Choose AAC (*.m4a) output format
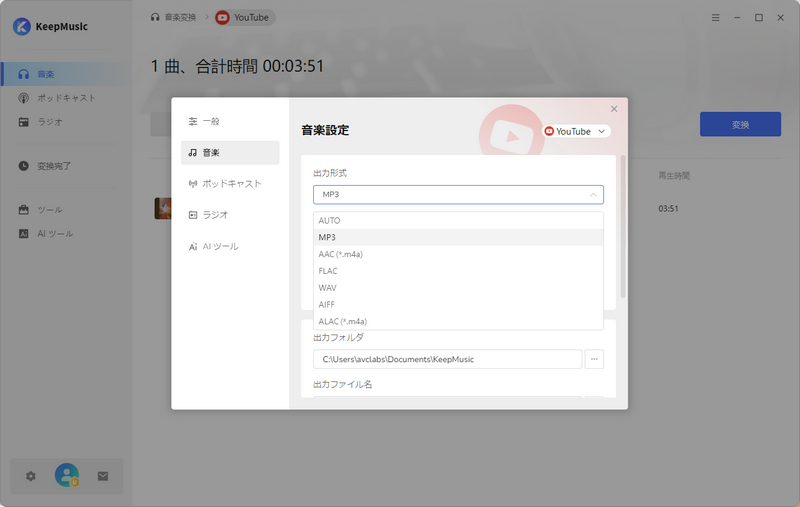This screenshot has height=507, width=800. 458,254
